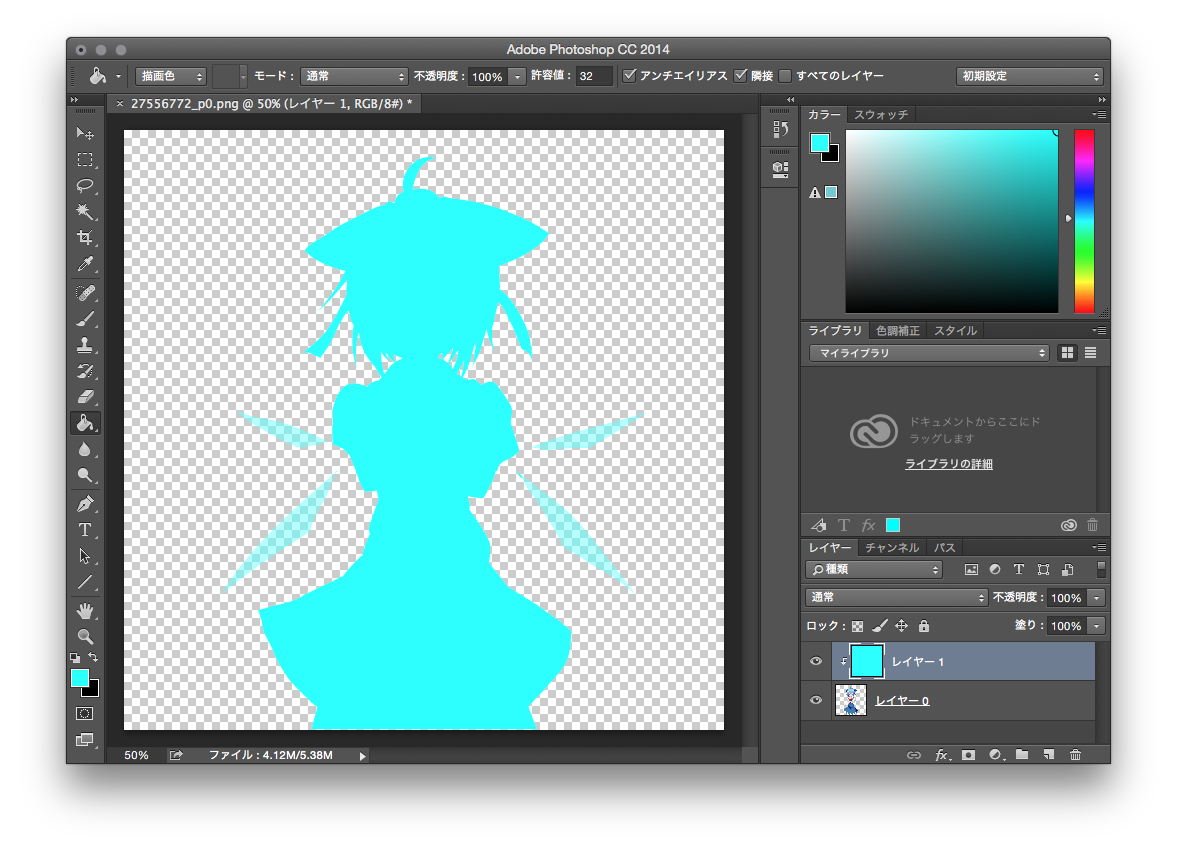Select the Type tool
Screen dimensions: 1177x854
85,530
